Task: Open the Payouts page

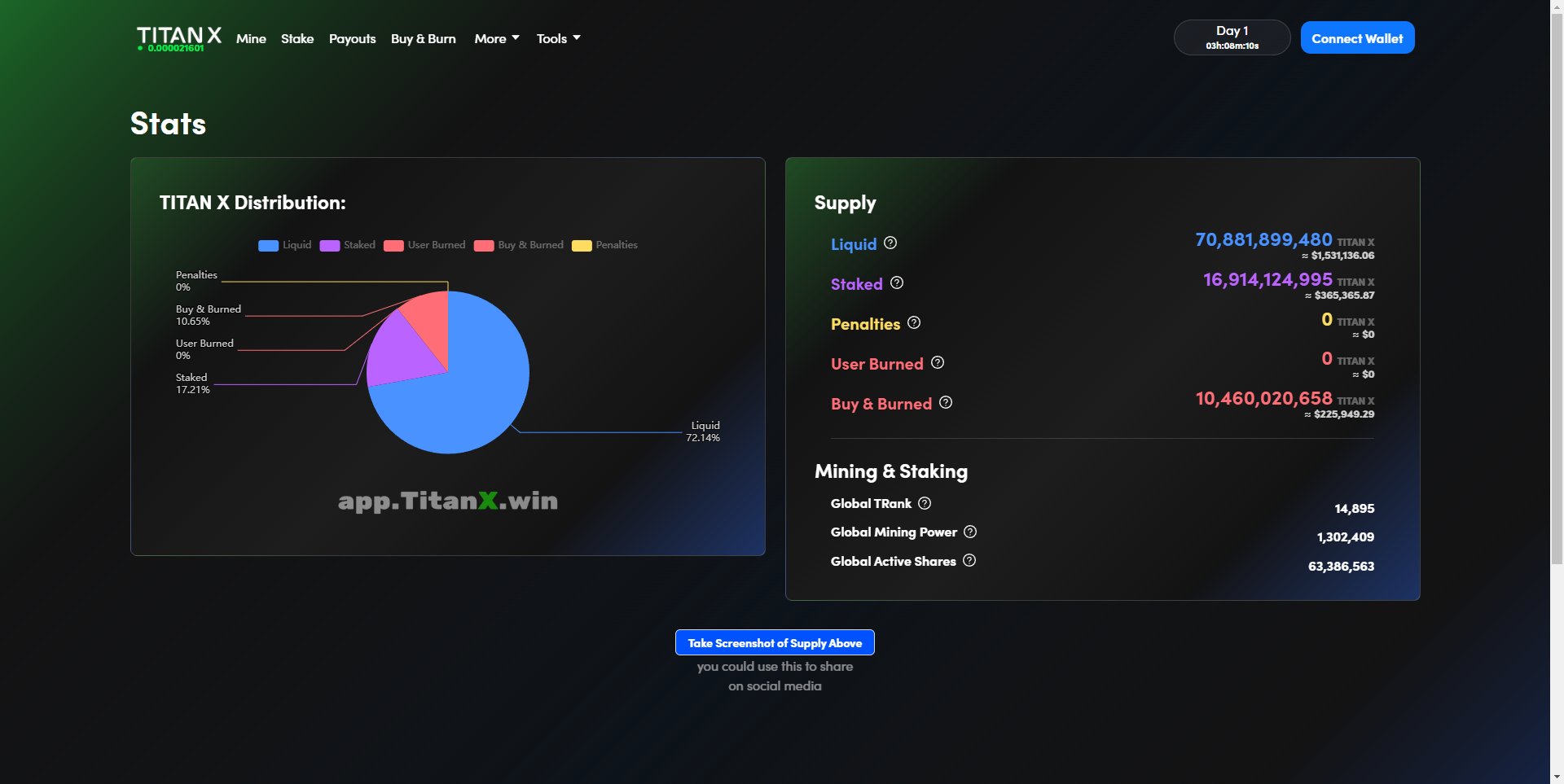Action: 352,38
